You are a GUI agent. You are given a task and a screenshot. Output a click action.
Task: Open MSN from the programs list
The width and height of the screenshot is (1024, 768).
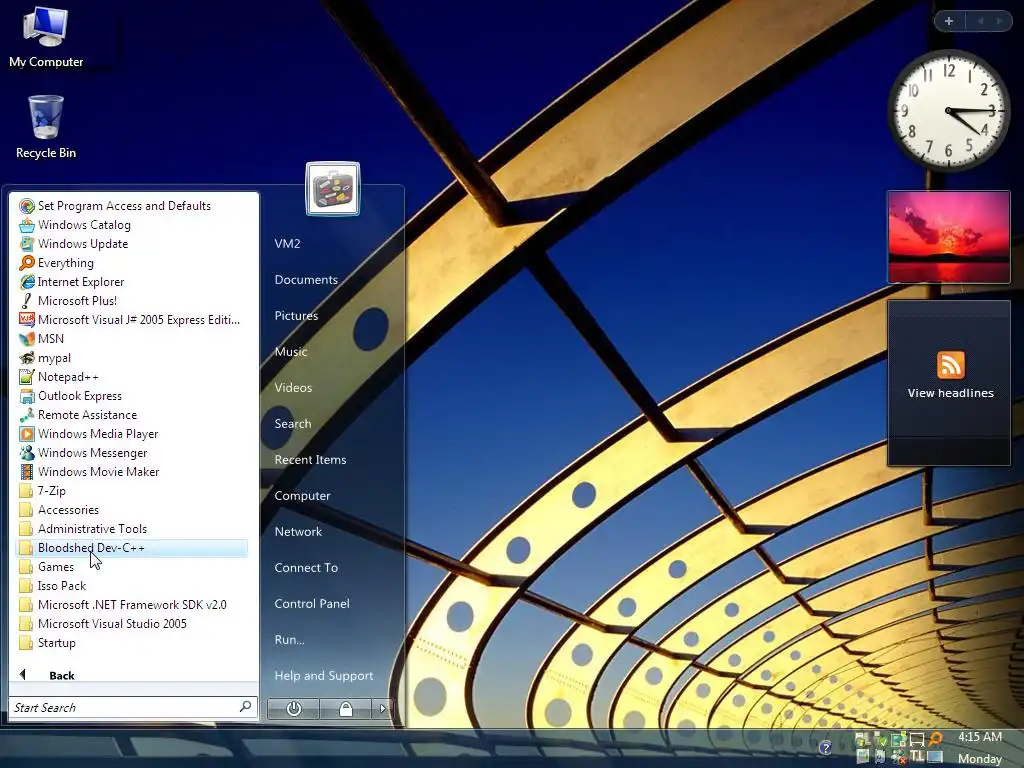click(131, 338)
